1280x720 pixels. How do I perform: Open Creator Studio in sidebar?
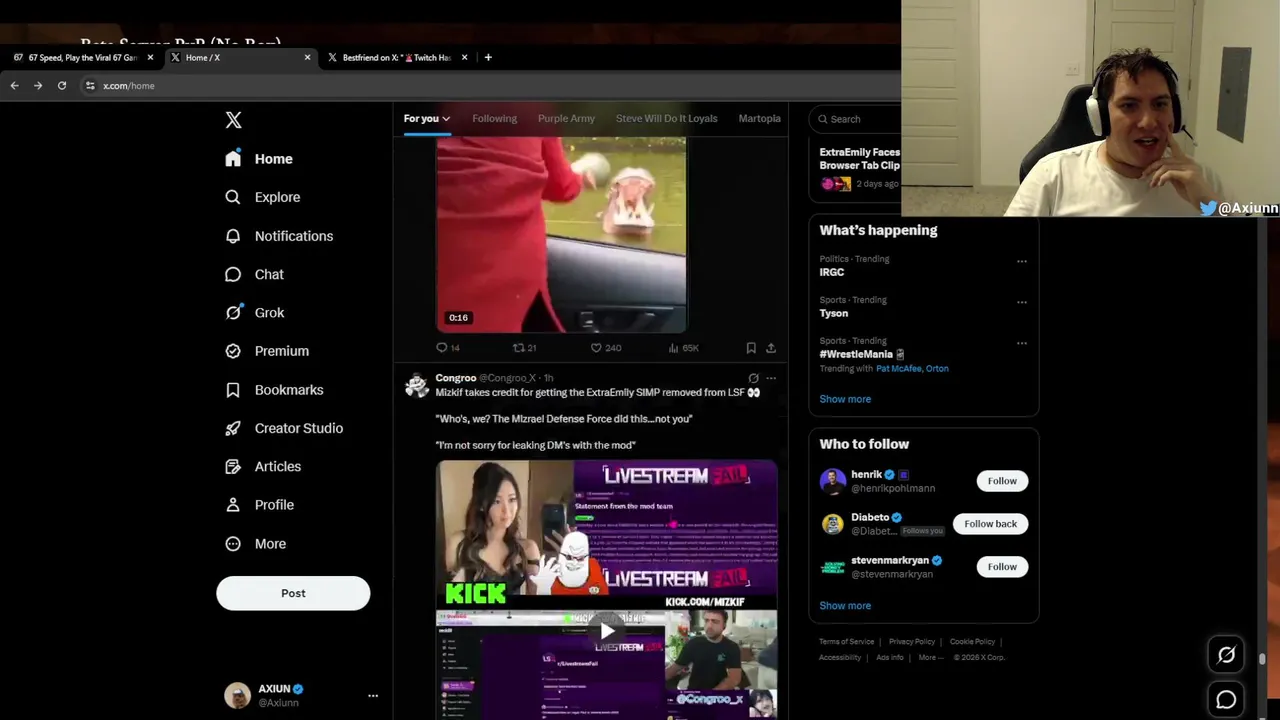point(284,428)
